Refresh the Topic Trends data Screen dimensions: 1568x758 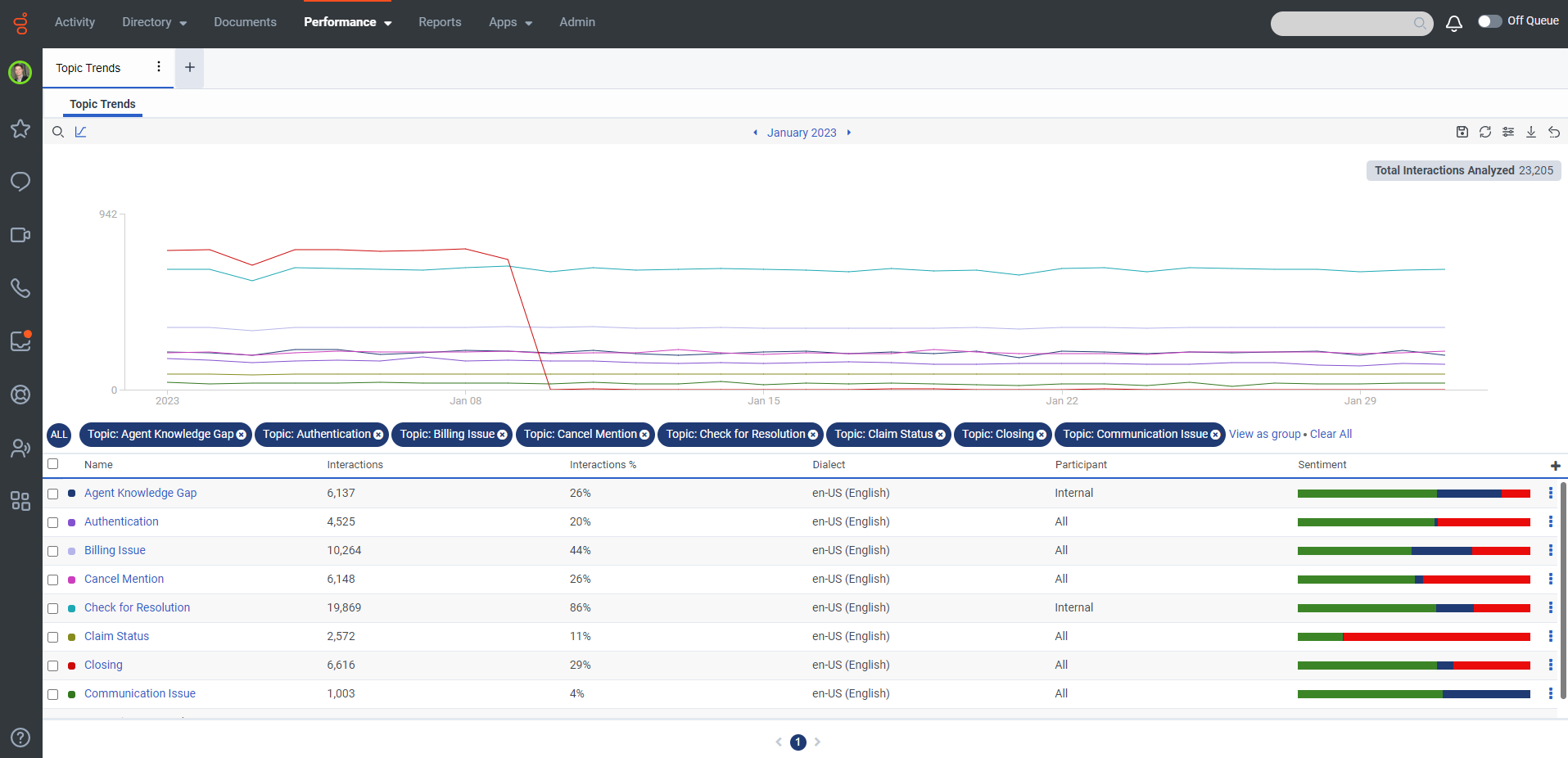point(1484,132)
